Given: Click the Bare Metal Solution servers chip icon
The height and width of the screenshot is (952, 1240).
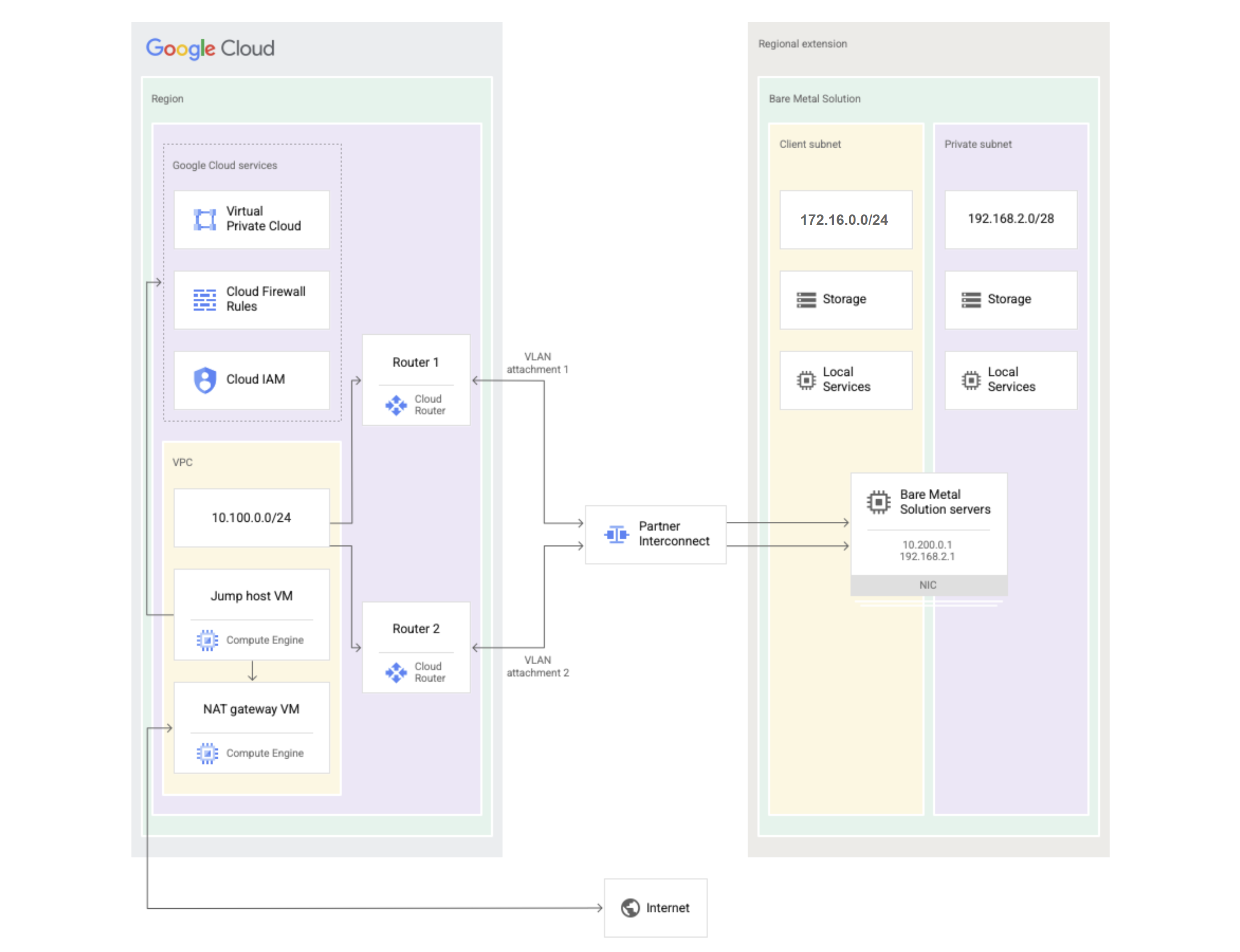Looking at the screenshot, I should [x=878, y=502].
